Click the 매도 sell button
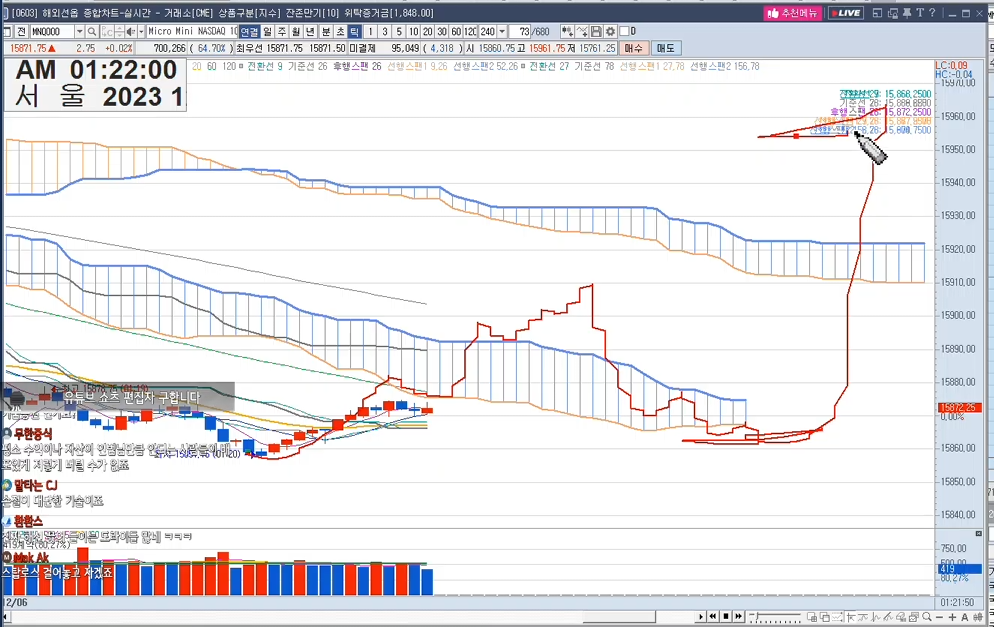 [x=666, y=48]
